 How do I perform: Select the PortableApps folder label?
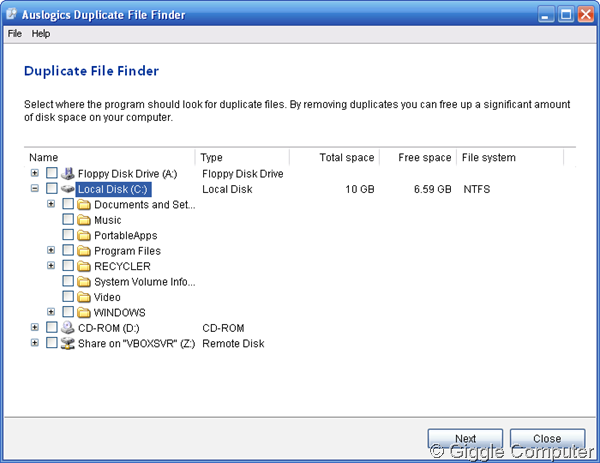click(126, 236)
